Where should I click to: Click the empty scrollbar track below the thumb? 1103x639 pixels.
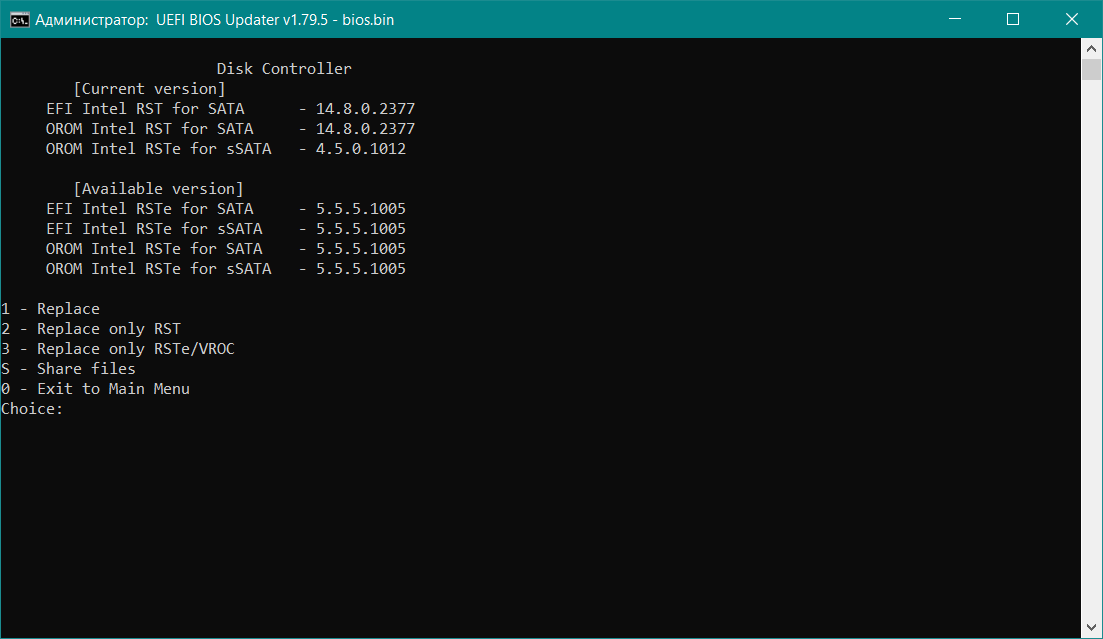[1091, 350]
